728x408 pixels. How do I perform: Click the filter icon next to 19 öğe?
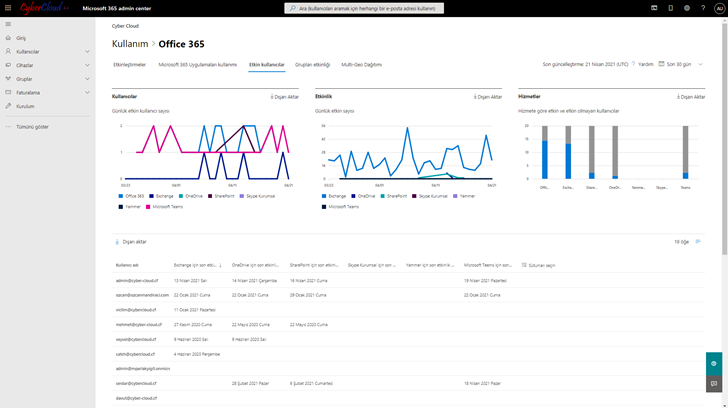tap(698, 241)
